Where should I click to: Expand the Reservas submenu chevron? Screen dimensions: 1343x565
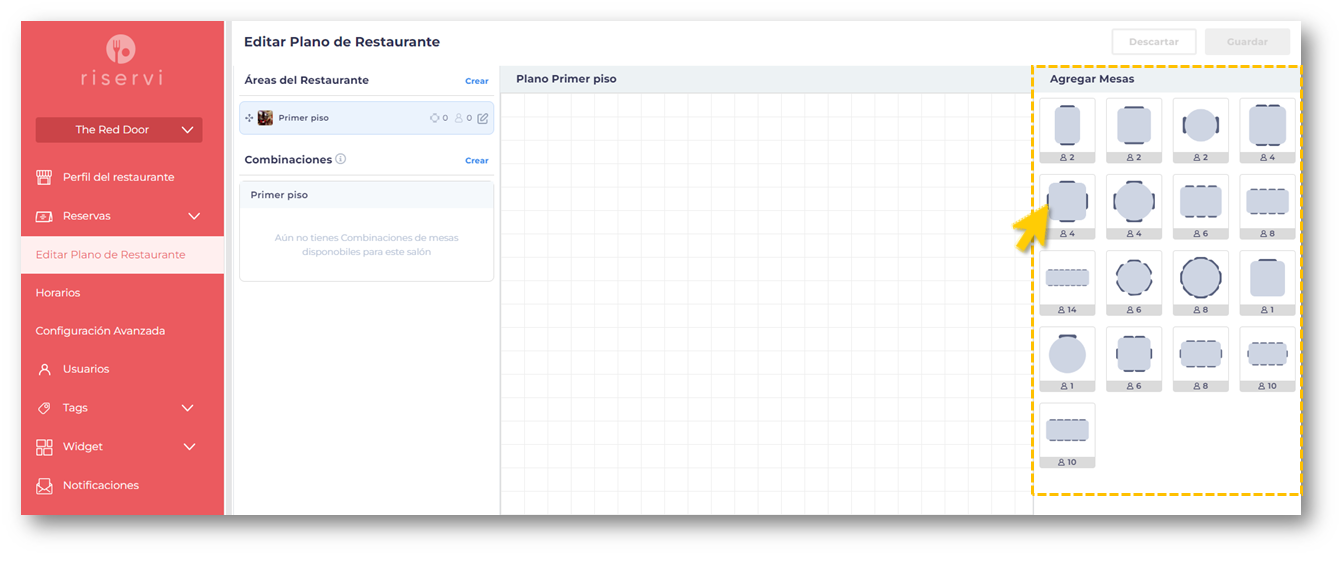click(194, 216)
